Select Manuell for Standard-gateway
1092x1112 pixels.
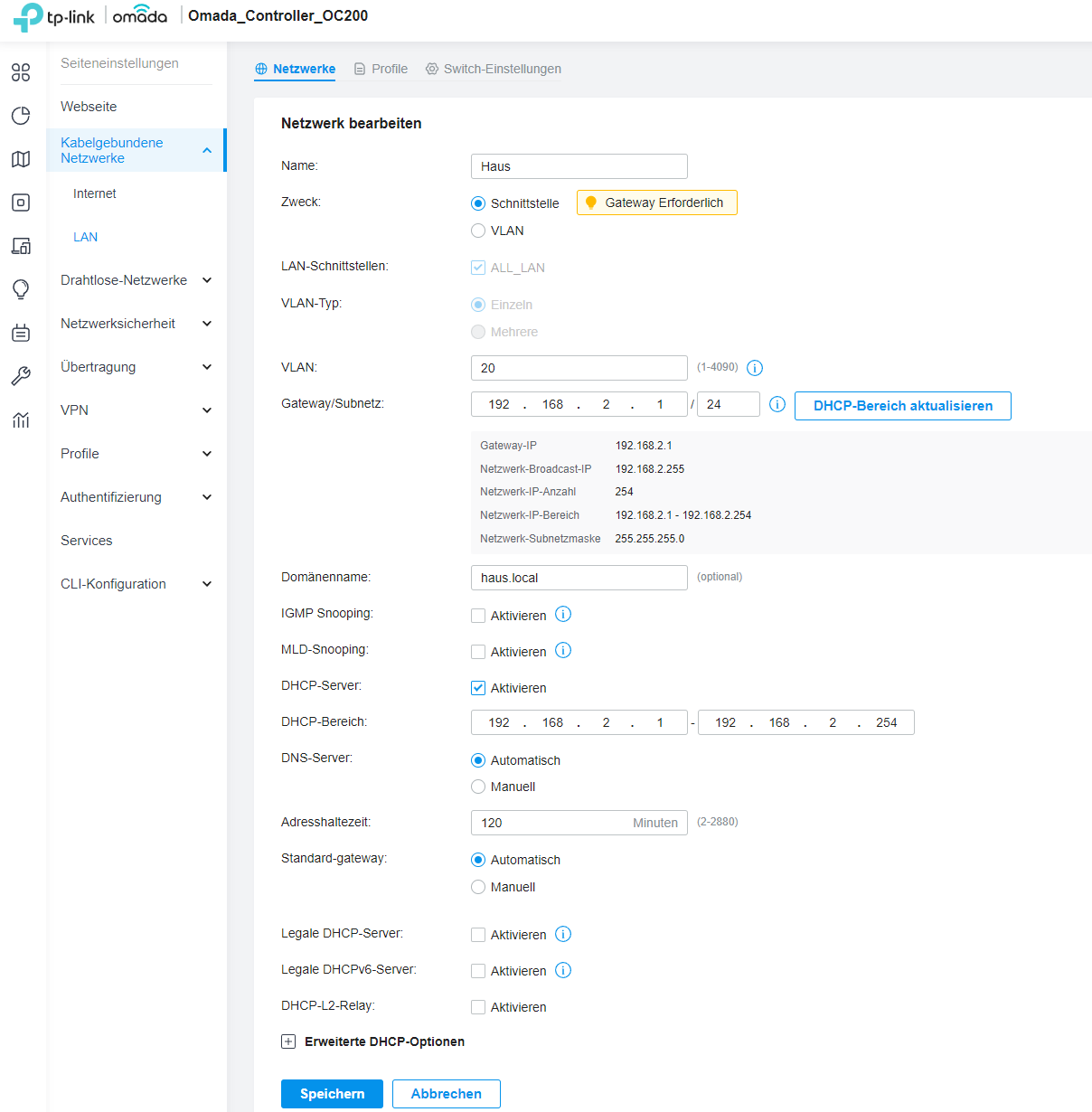pos(478,887)
